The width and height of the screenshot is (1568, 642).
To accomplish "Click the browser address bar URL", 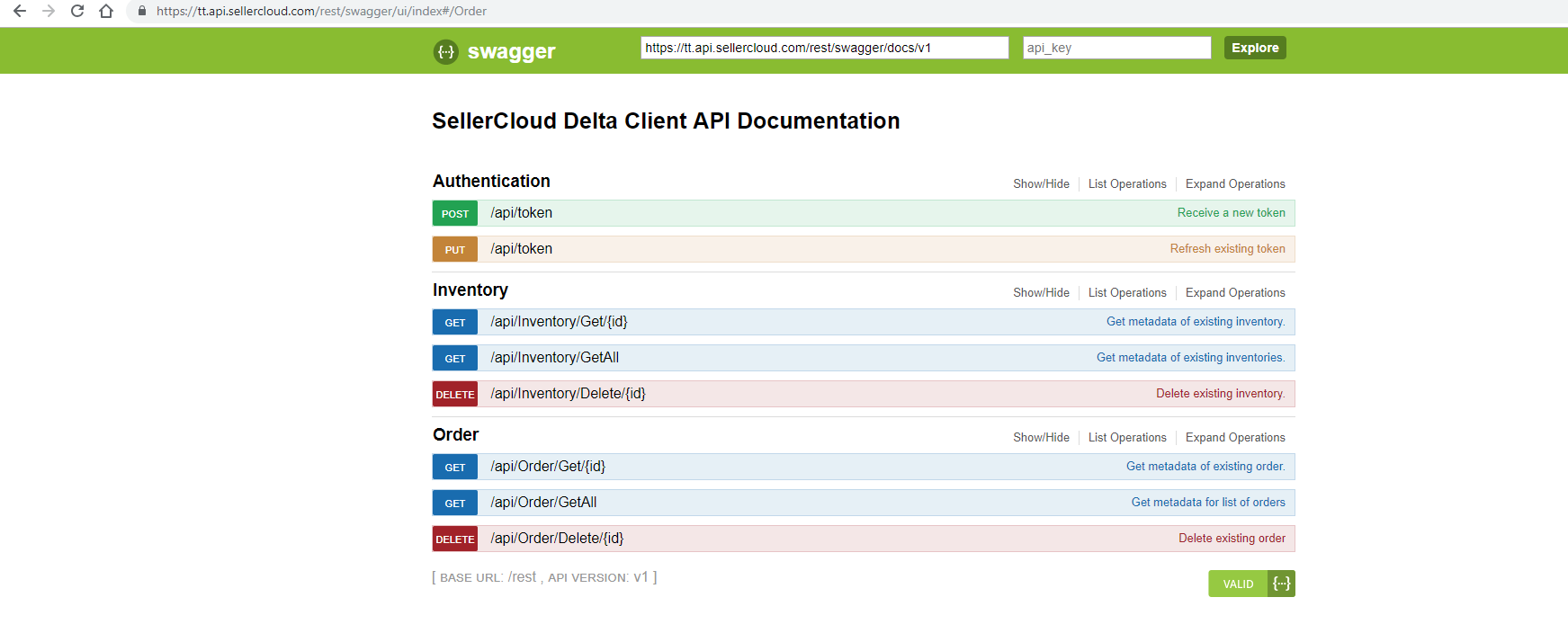I will 321,11.
